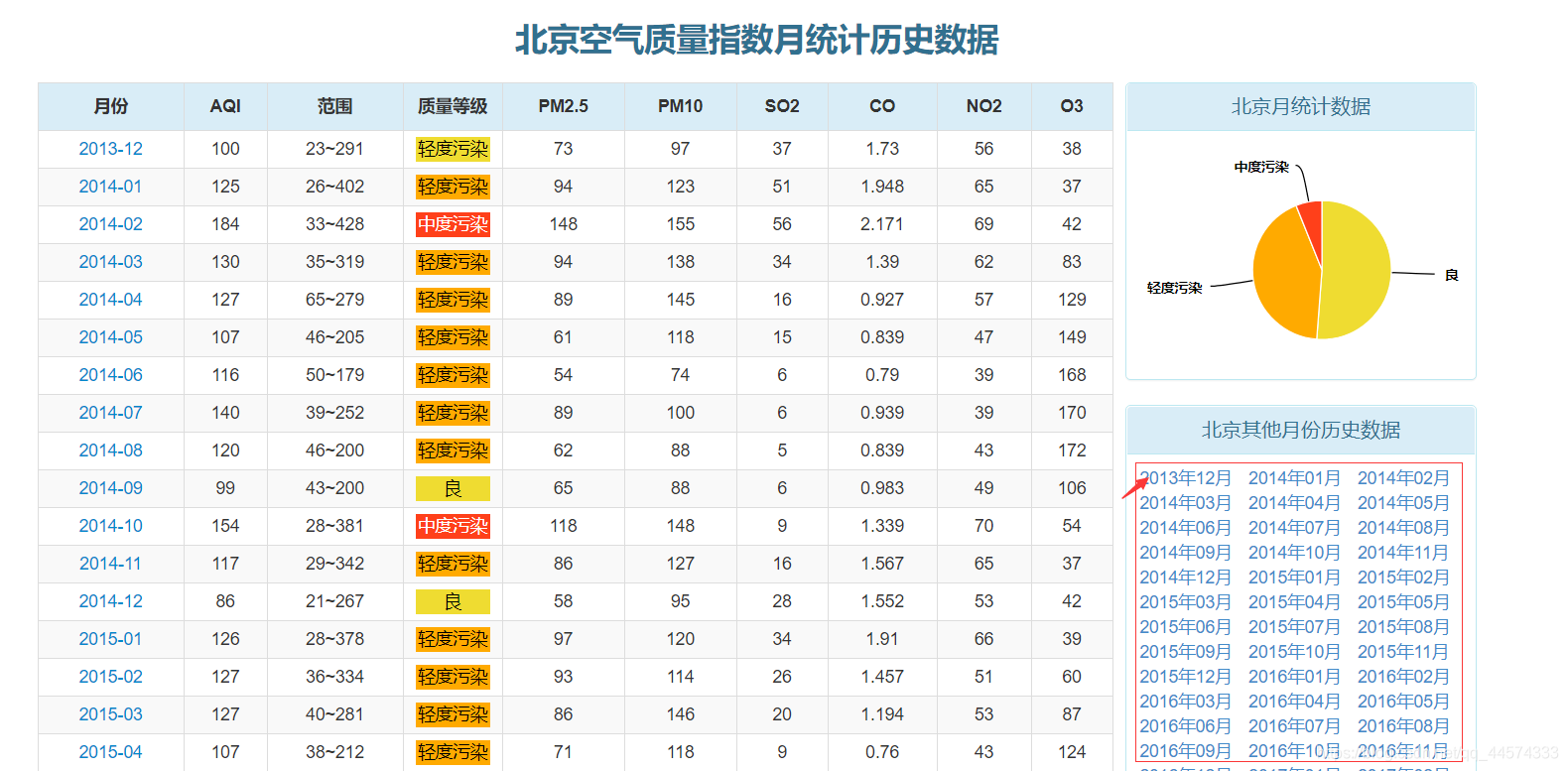Open the 2014-07 month row link
The image size is (1568, 771).
[110, 413]
